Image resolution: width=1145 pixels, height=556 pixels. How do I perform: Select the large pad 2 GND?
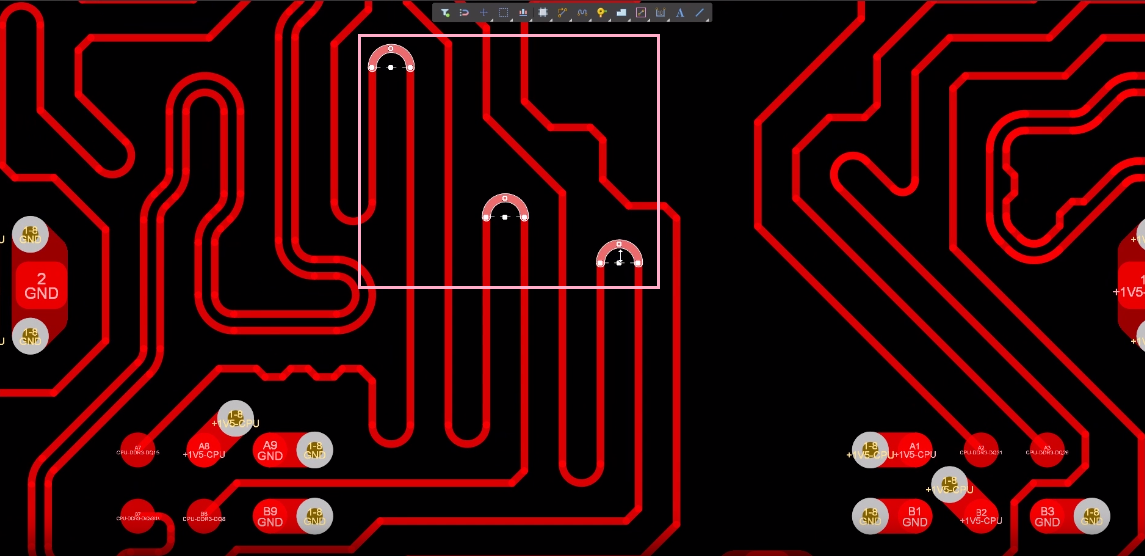[x=41, y=286]
